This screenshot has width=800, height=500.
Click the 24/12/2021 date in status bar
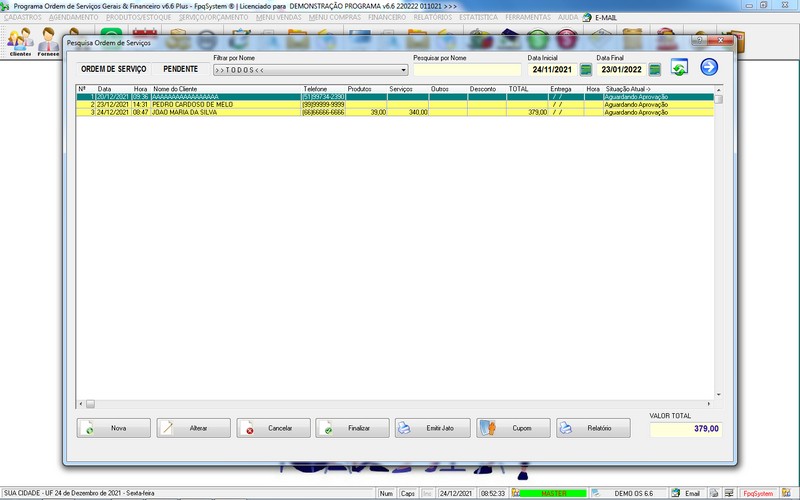point(456,493)
